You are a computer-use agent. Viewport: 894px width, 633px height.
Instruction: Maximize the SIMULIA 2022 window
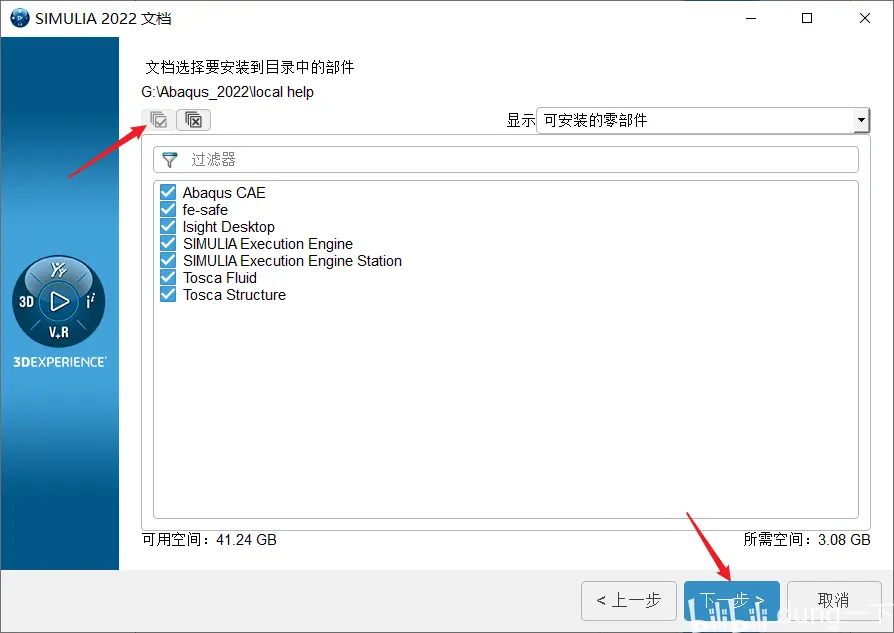(807, 18)
